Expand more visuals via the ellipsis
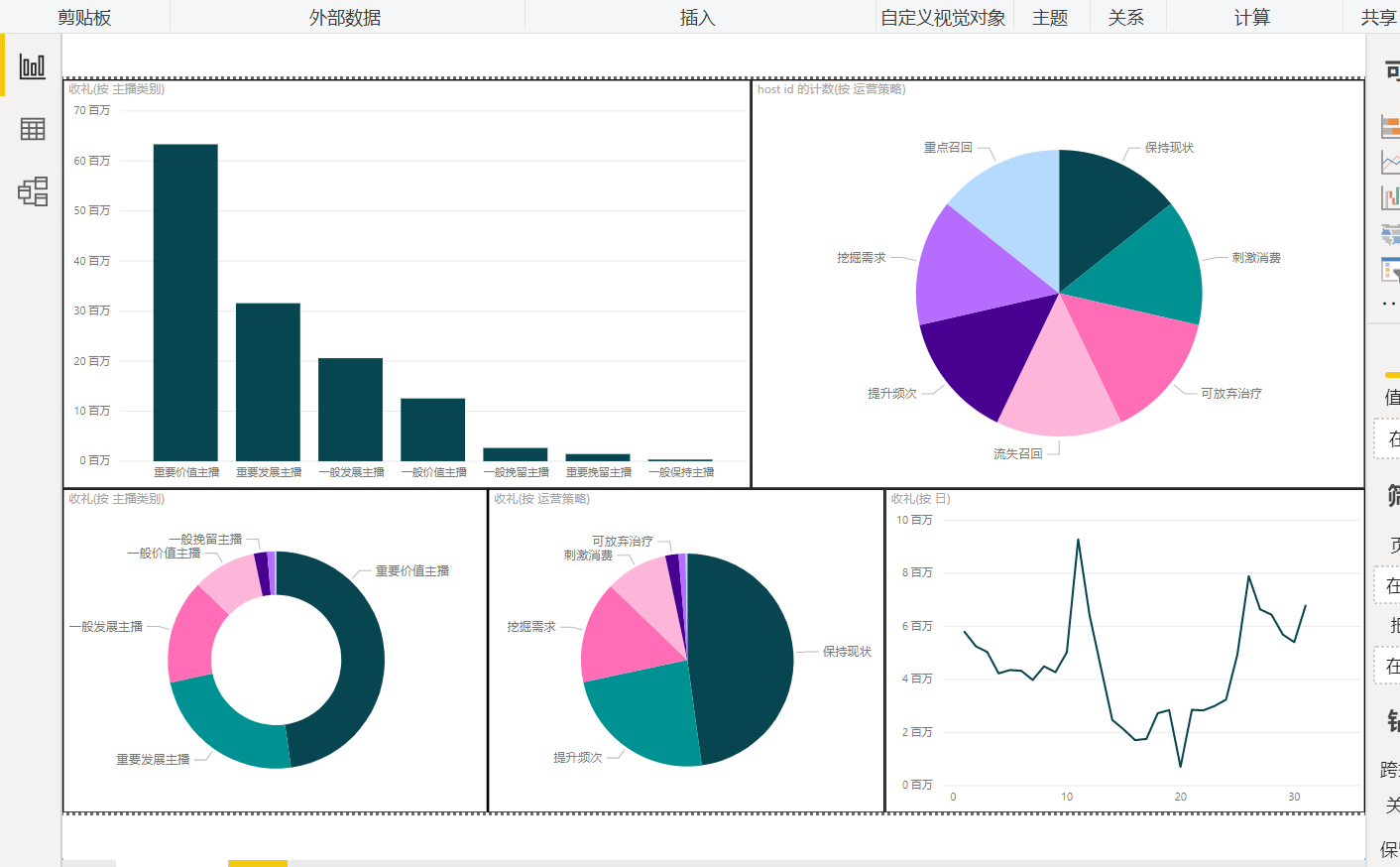This screenshot has height=867, width=1400. (1390, 304)
